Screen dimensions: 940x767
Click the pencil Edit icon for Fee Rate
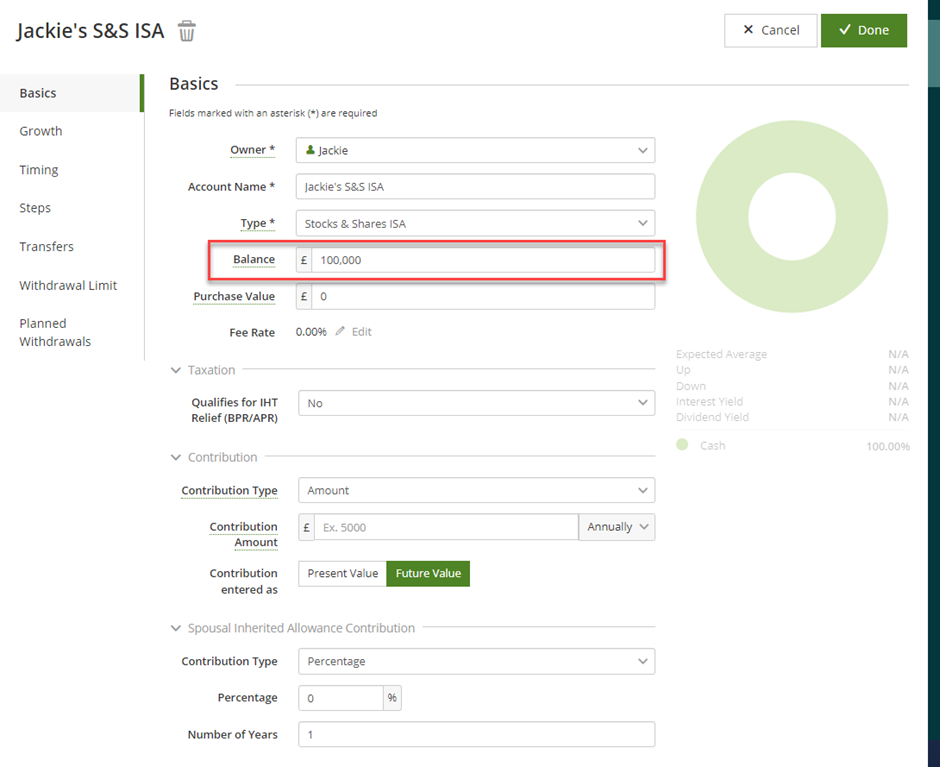(x=341, y=331)
